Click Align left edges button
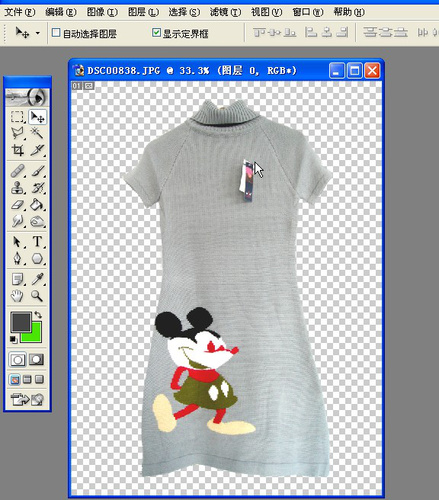The width and height of the screenshot is (439, 500). [x=311, y=32]
